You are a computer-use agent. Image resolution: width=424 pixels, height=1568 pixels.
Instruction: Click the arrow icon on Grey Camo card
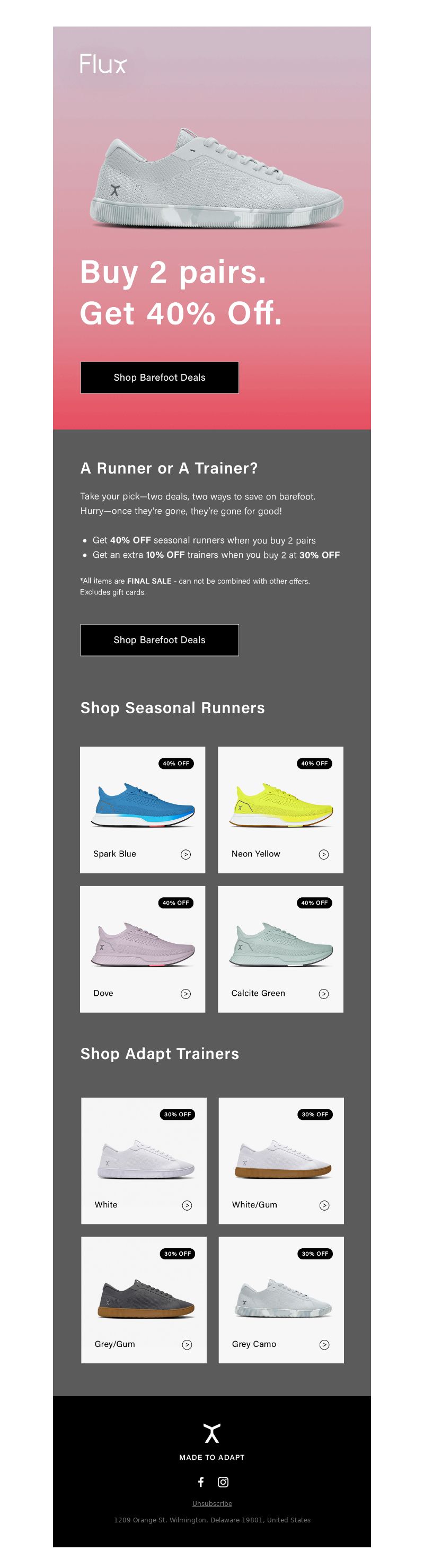pyautogui.click(x=325, y=1344)
